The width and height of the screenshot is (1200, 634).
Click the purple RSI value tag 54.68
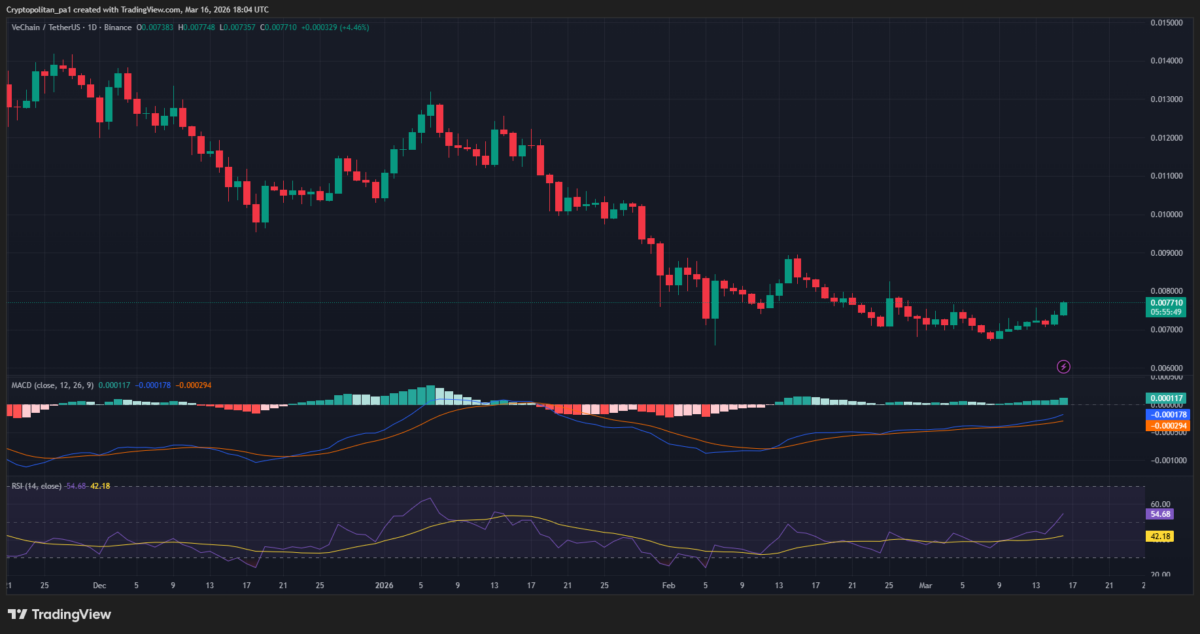coord(1160,514)
